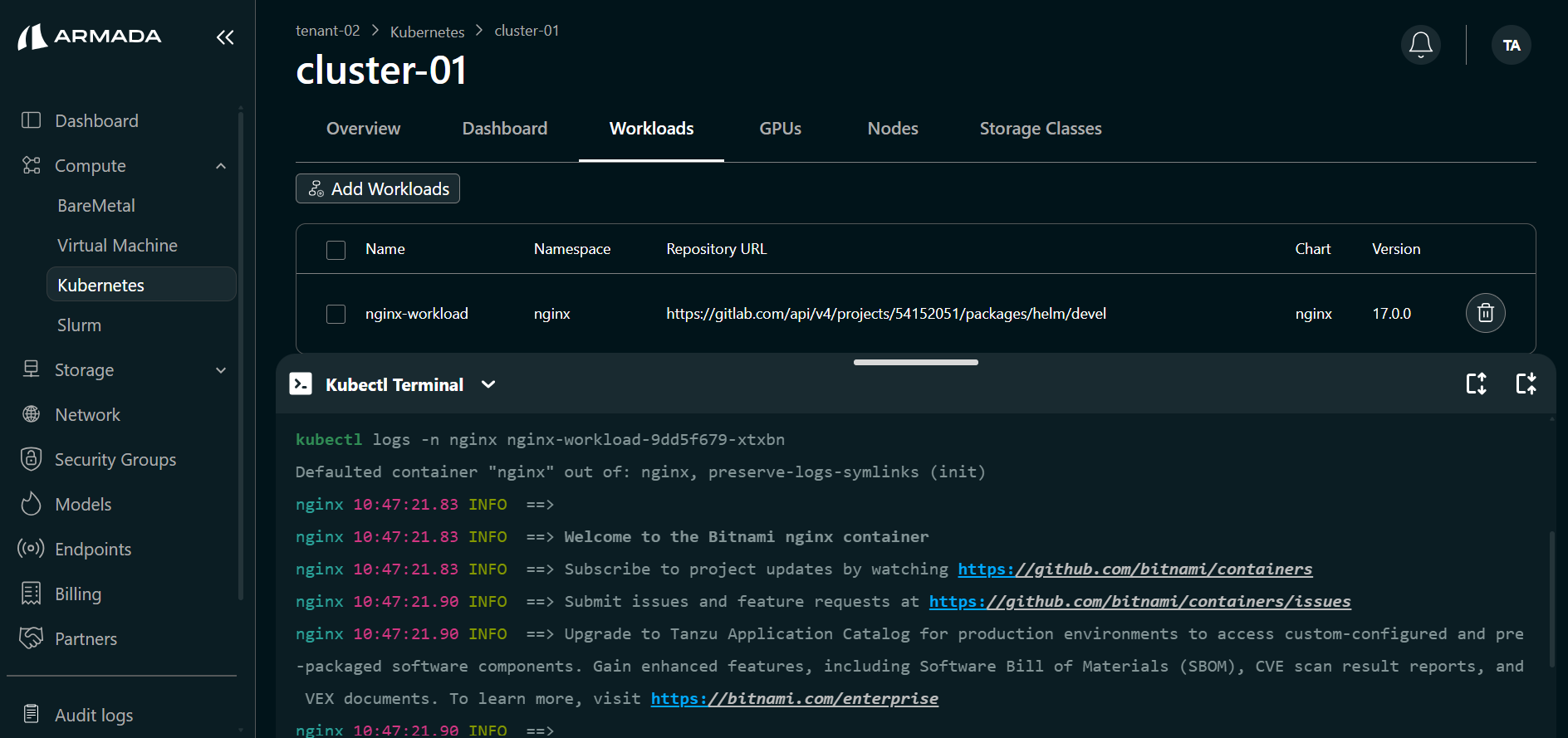Click the Repository URL column header
Screen dimensions: 1568x738
click(x=717, y=249)
